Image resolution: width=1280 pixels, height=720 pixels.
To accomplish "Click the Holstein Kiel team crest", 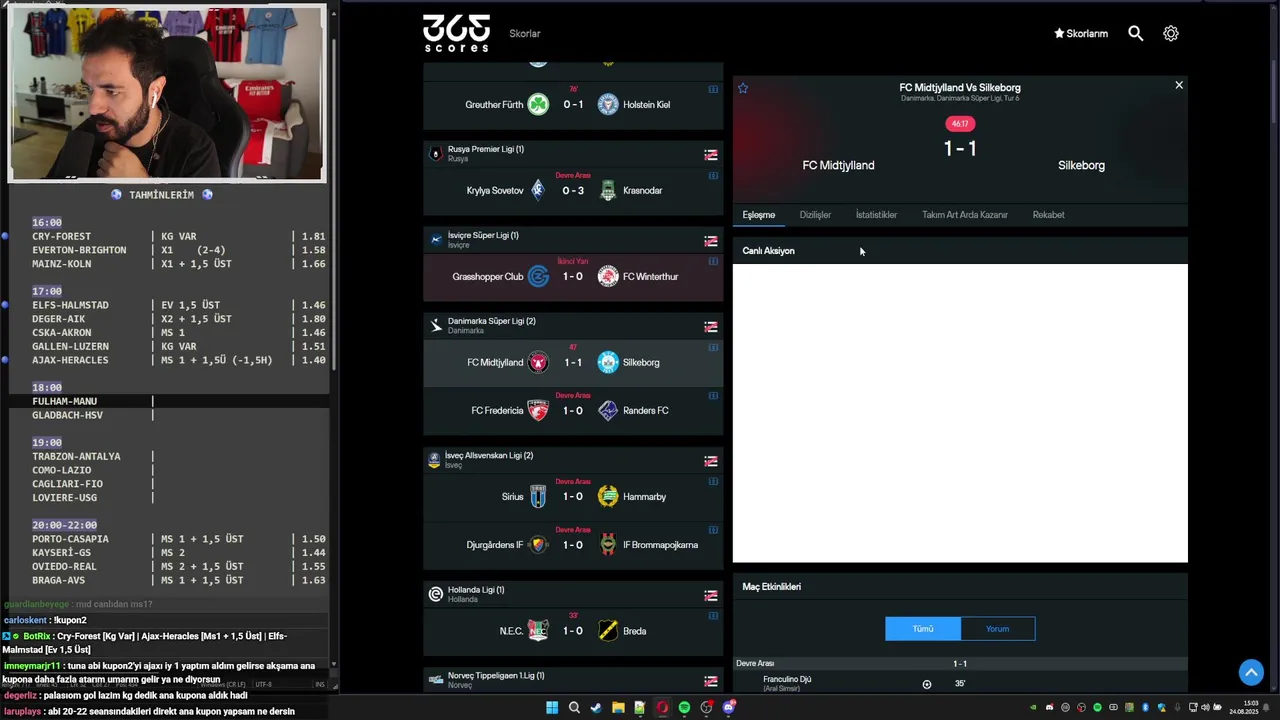I will (x=608, y=104).
